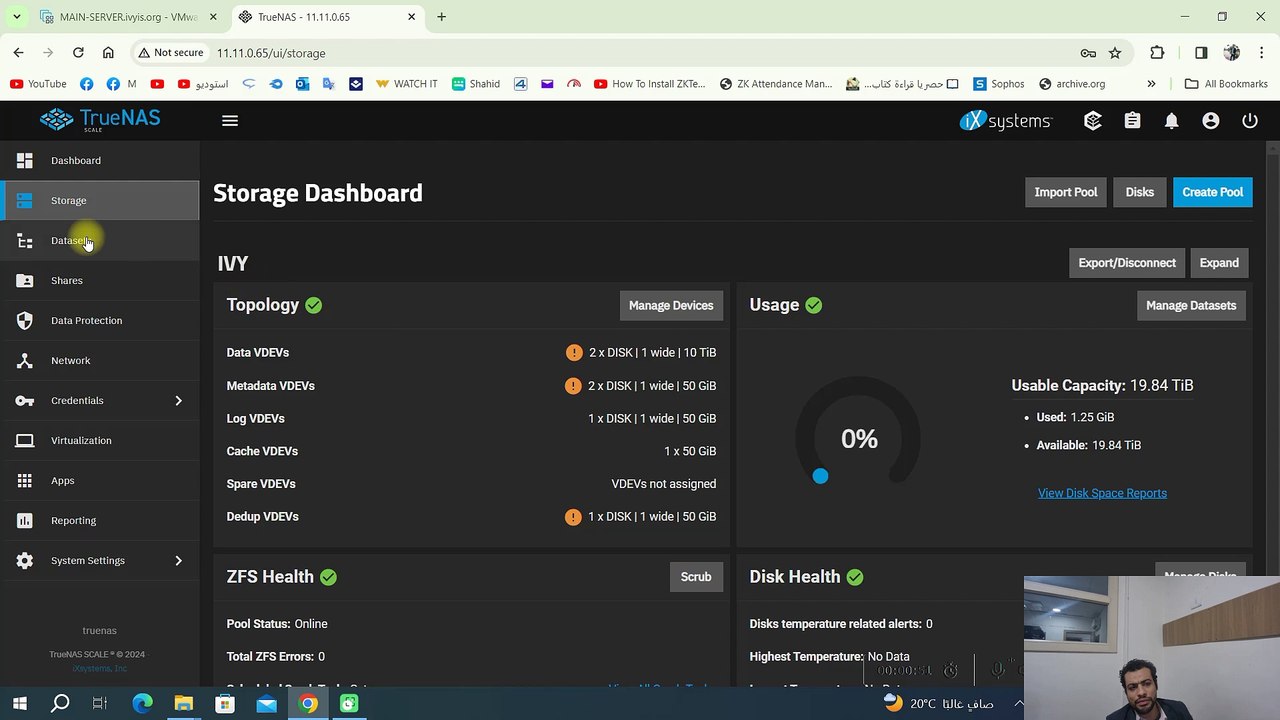Viewport: 1280px width, 720px height.
Task: Click the Disk Health green check icon
Action: [x=855, y=577]
